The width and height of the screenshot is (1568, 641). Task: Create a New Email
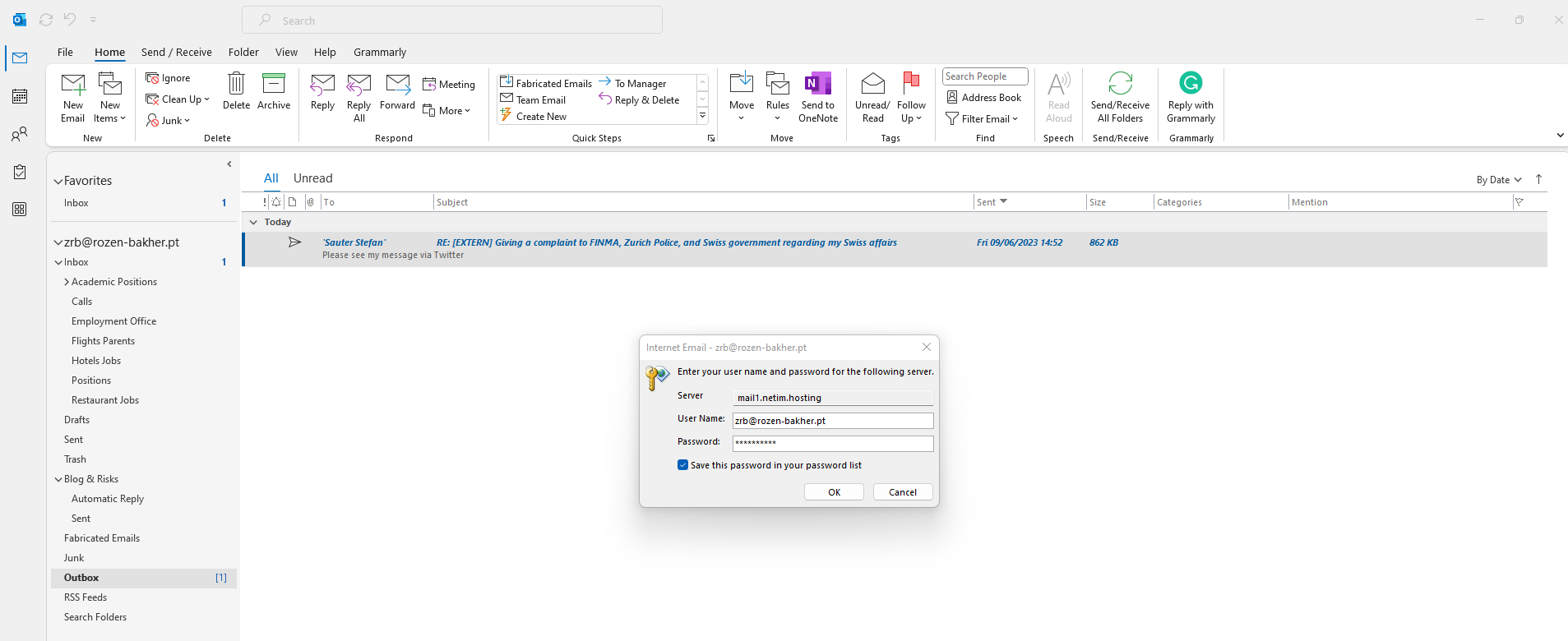pyautogui.click(x=73, y=97)
